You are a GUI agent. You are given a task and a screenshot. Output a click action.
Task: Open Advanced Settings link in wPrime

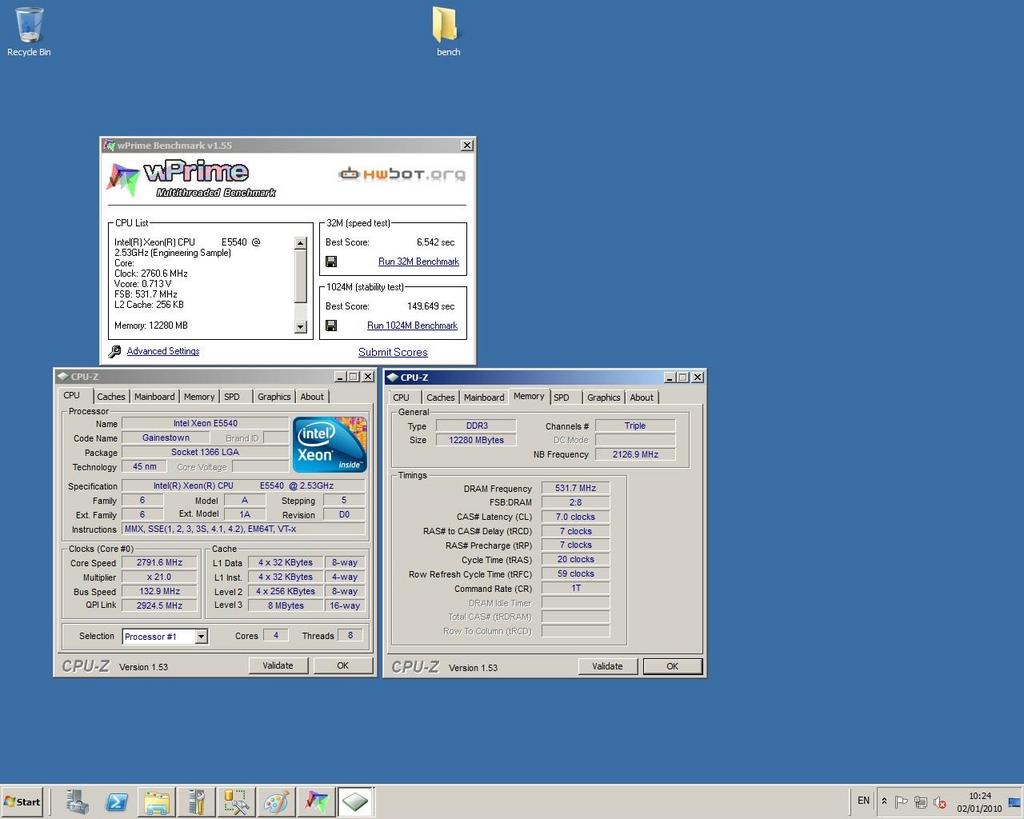point(163,351)
